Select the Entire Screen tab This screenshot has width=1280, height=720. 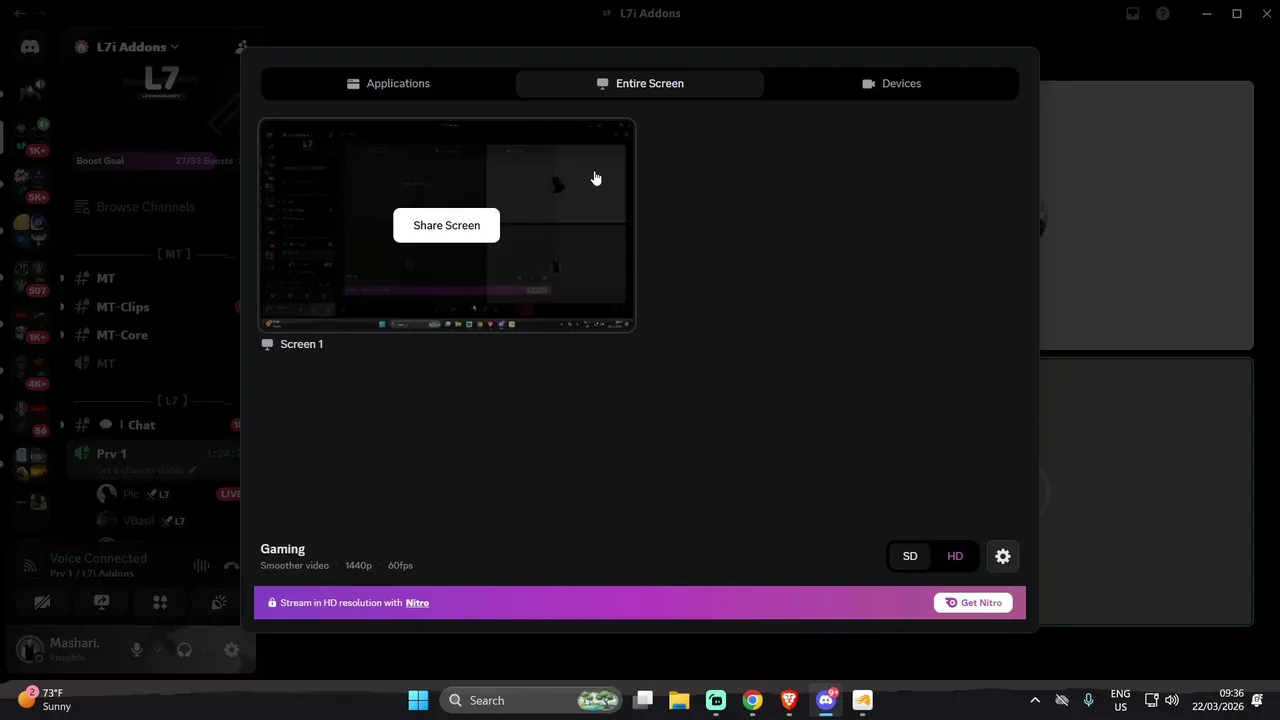640,84
